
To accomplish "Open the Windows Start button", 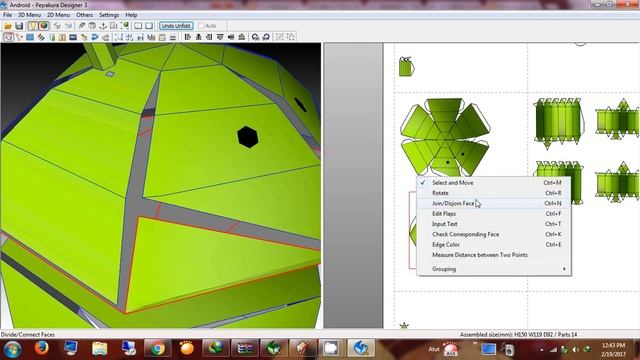I will (12, 349).
